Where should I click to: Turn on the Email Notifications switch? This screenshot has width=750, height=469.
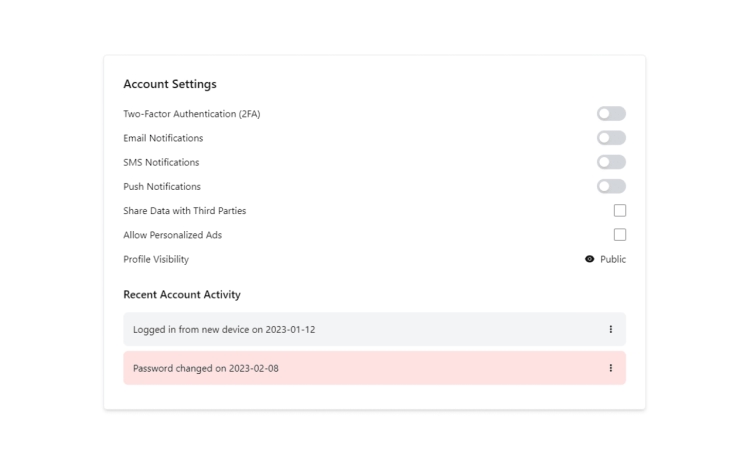tap(611, 138)
